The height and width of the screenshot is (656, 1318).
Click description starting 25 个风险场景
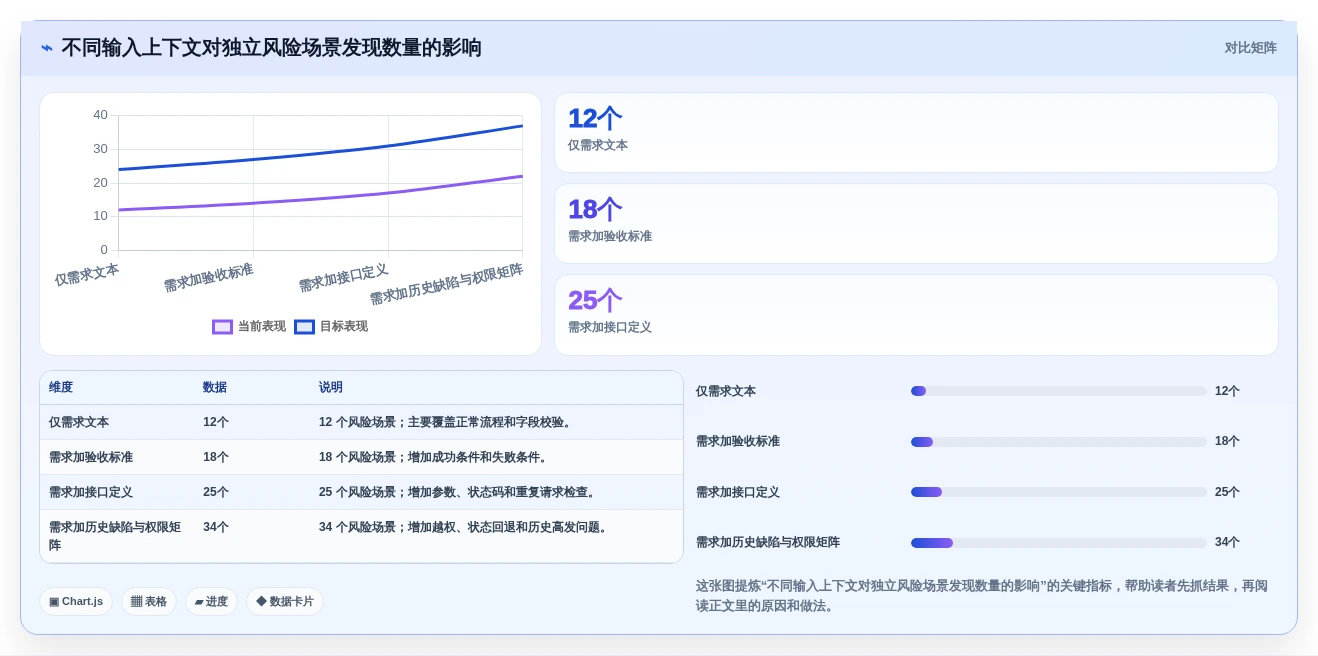[x=459, y=493]
